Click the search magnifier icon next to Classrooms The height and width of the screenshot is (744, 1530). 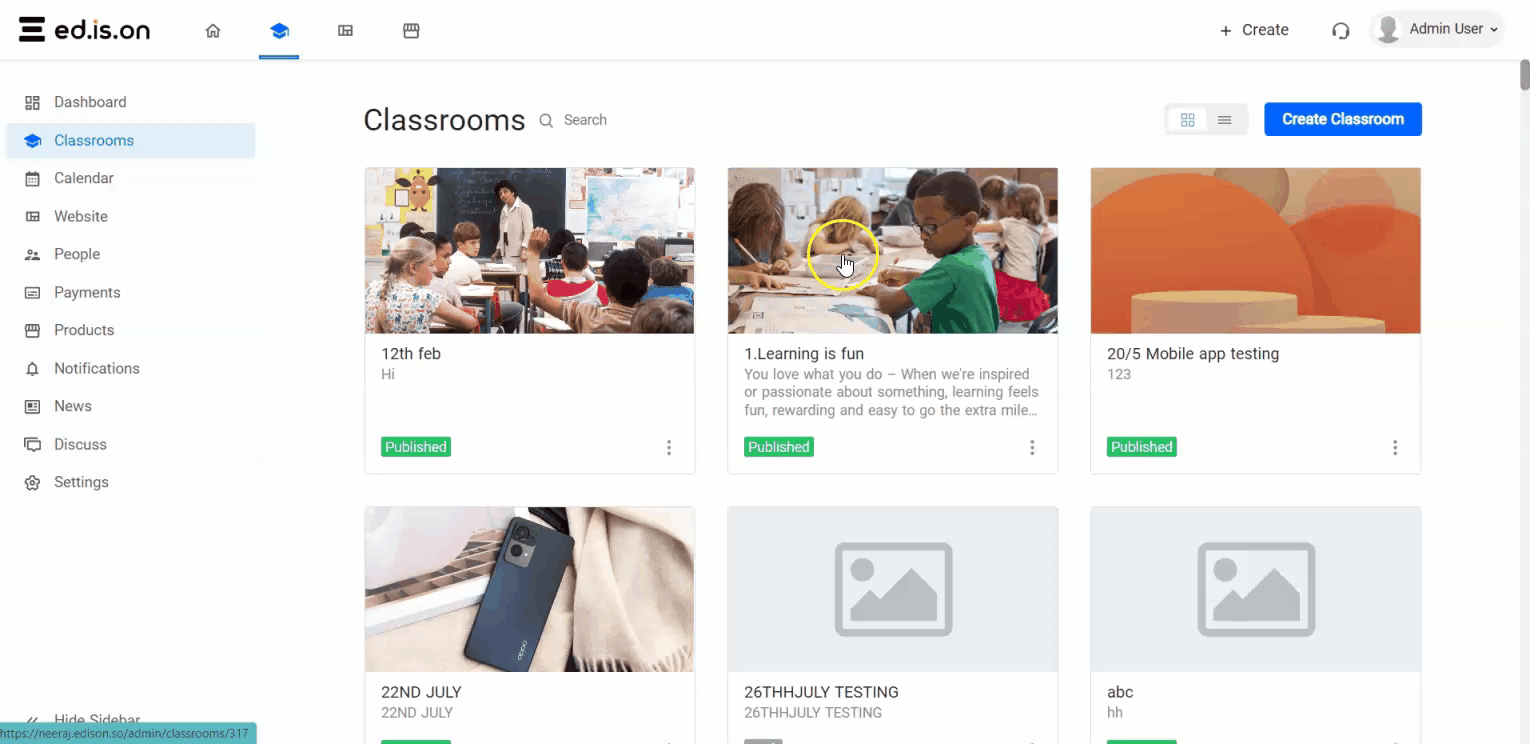(x=546, y=120)
